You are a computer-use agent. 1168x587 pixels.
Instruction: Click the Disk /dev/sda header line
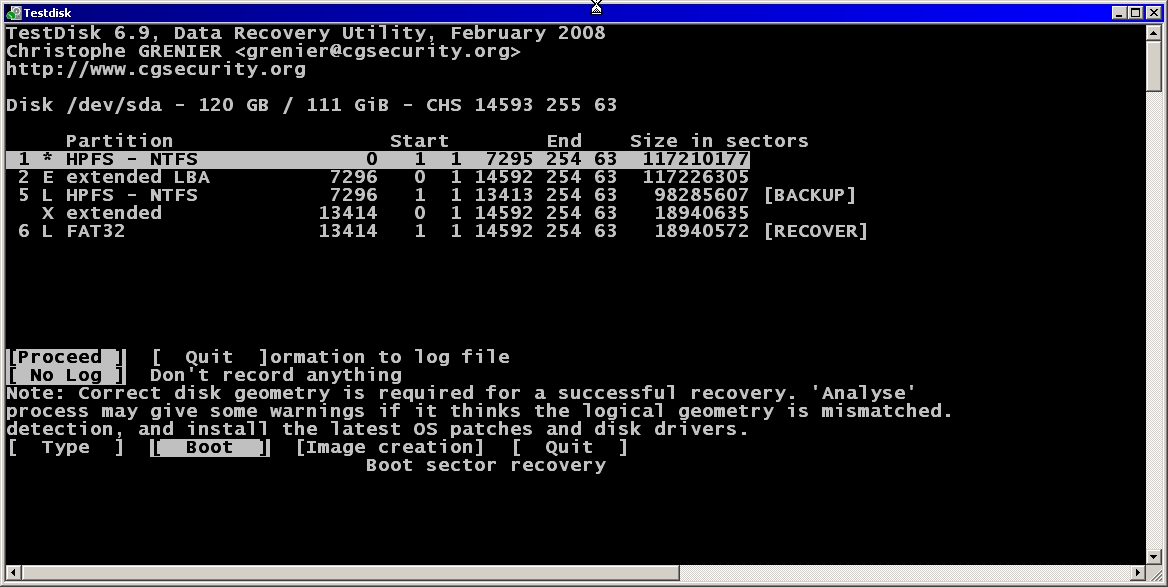point(311,105)
